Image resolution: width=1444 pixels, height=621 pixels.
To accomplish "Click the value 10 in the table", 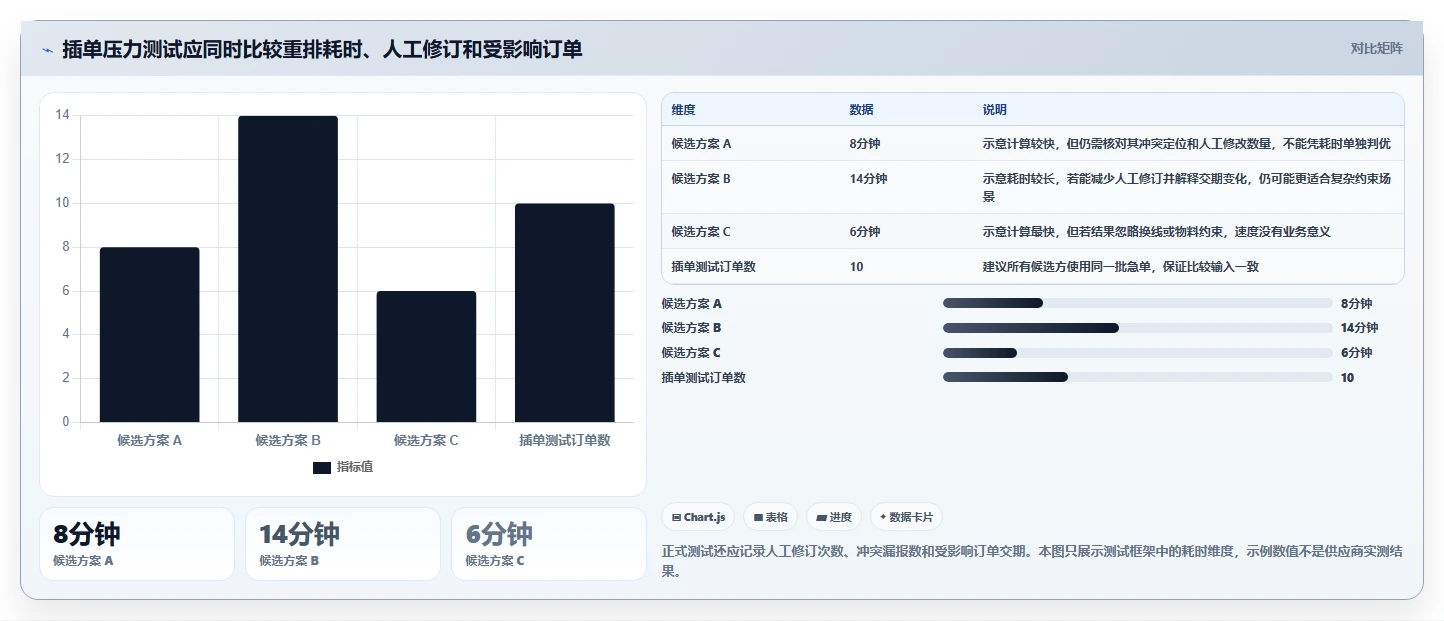I will pos(856,267).
